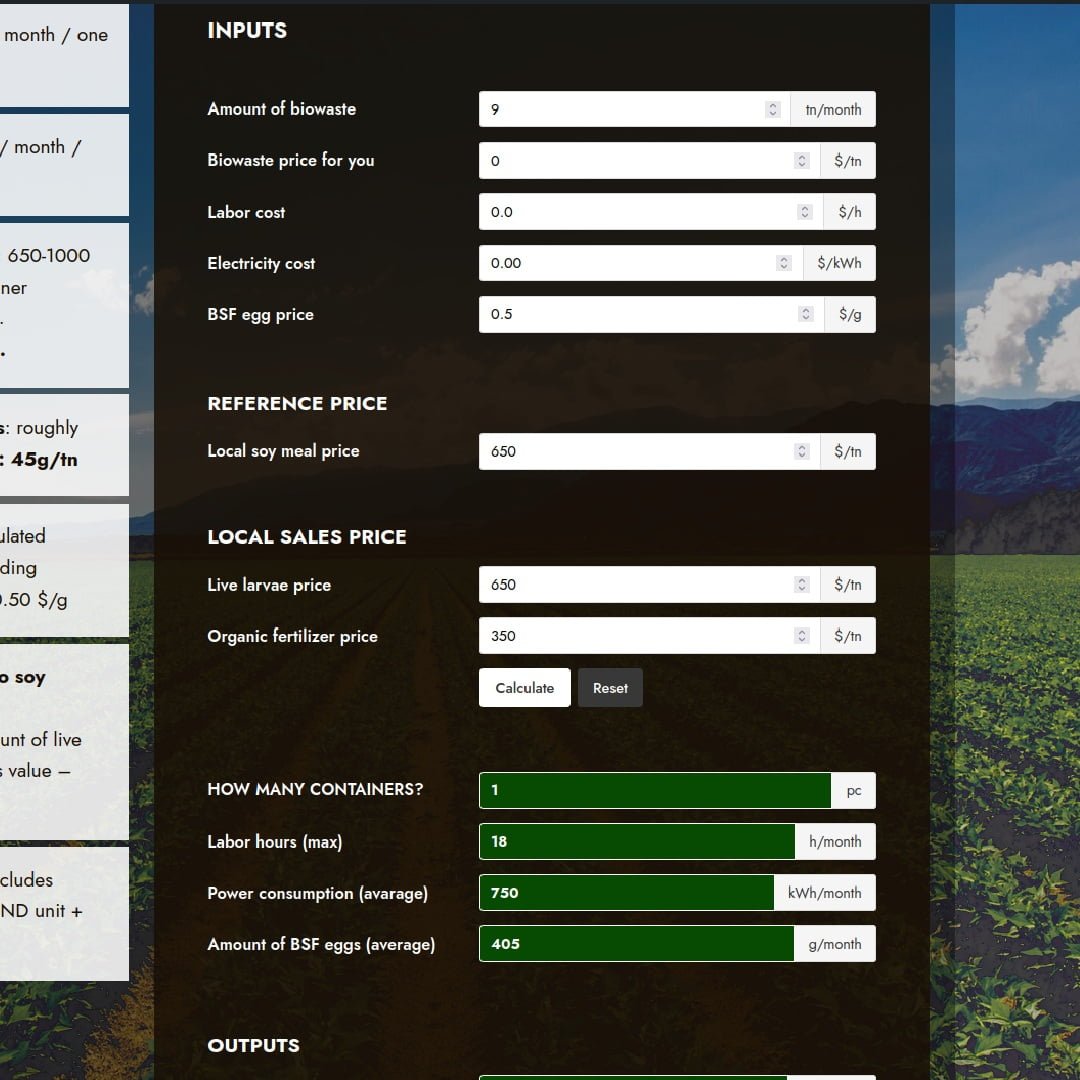Click the Calculate button
The image size is (1080, 1080).
tap(524, 688)
